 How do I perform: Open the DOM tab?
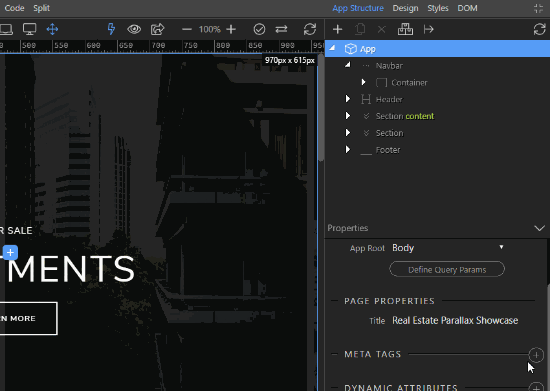click(467, 8)
